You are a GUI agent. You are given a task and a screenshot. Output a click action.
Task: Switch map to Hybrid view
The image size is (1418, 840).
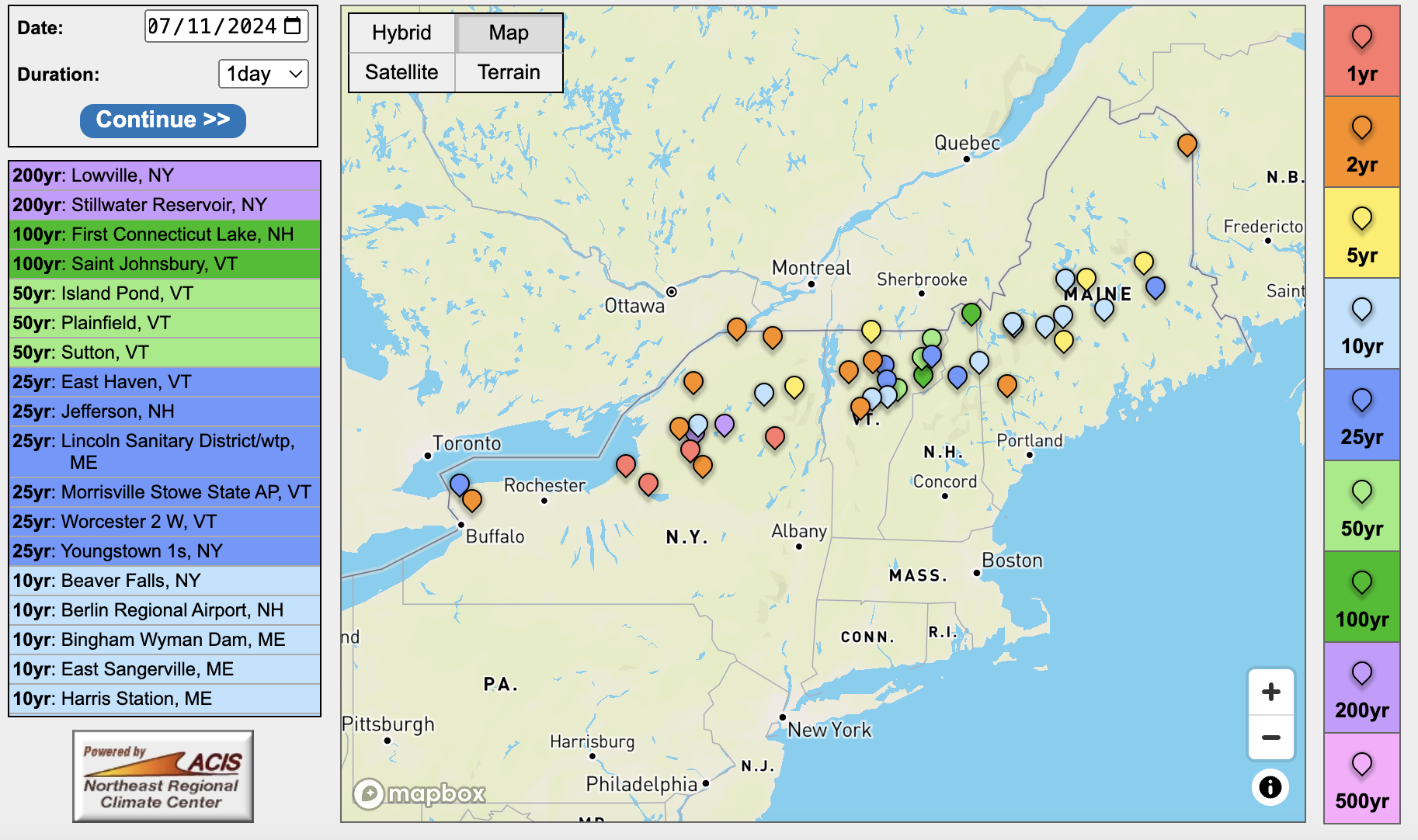(x=401, y=33)
